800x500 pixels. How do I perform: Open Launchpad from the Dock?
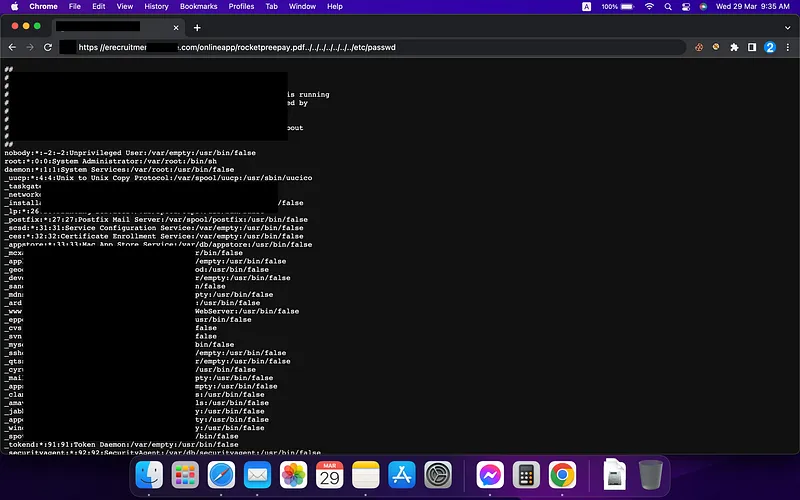click(185, 474)
